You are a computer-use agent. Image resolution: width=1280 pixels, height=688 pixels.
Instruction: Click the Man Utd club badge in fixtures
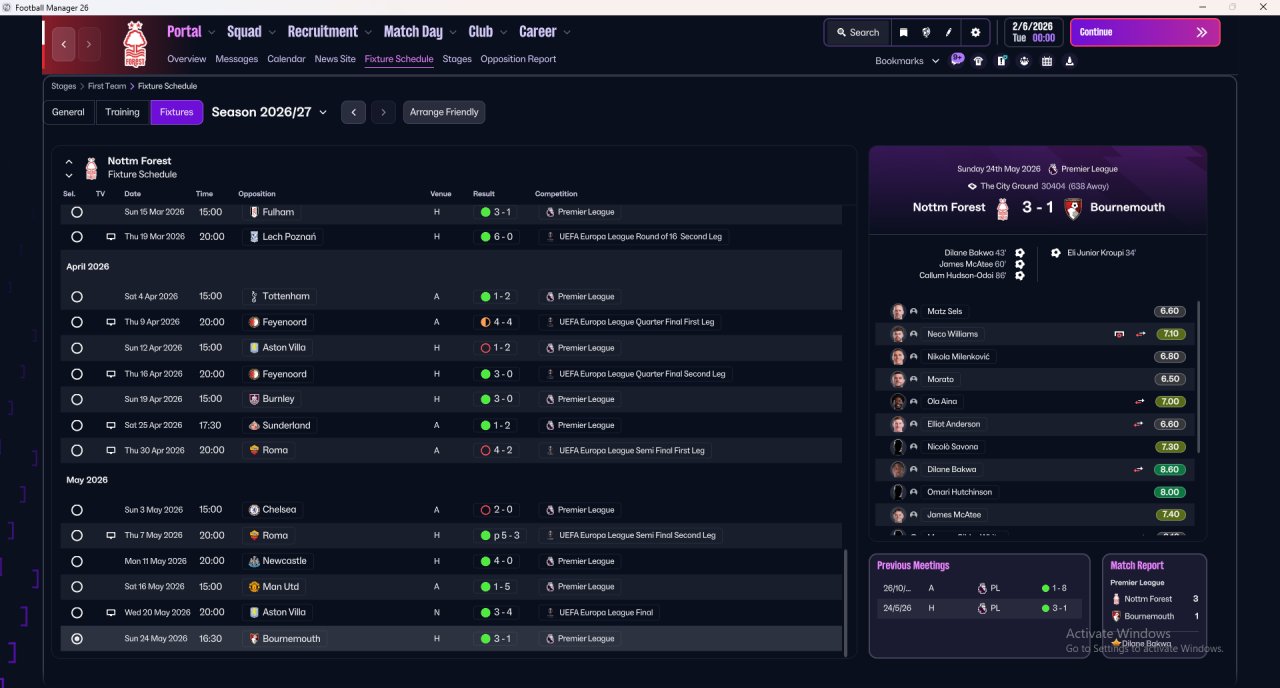tap(253, 587)
